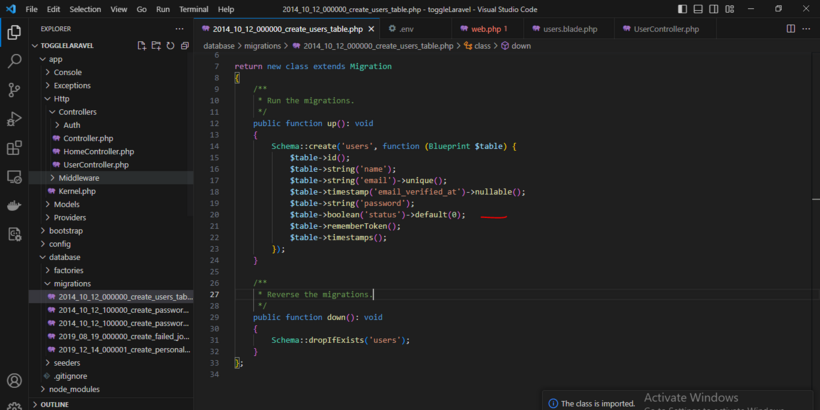Open Source Control view
This screenshot has width=820, height=410.
(14, 90)
